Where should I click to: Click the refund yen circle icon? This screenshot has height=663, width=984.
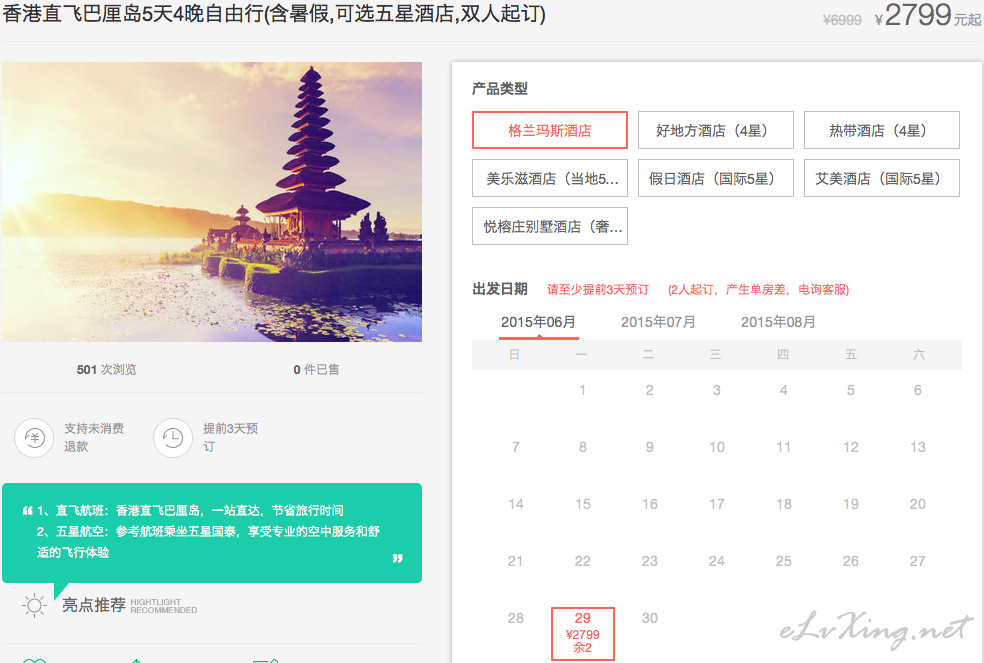(34, 438)
